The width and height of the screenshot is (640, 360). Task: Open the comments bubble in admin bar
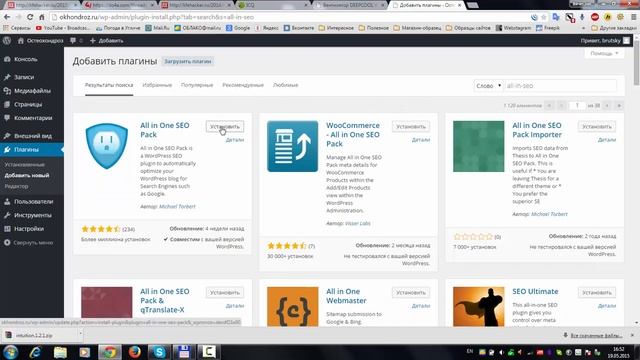tap(76, 40)
